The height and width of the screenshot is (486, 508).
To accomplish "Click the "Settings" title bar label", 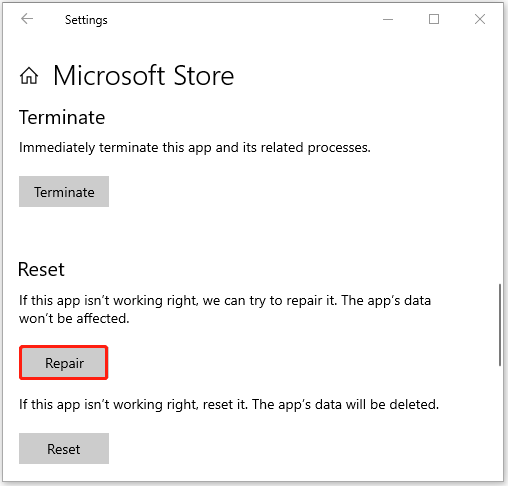I will tap(86, 20).
